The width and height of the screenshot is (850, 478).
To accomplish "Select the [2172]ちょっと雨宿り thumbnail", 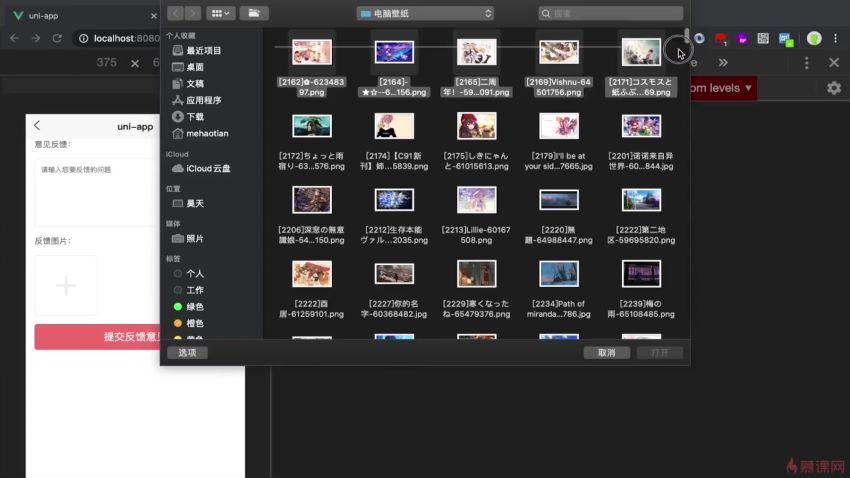I will (x=312, y=126).
